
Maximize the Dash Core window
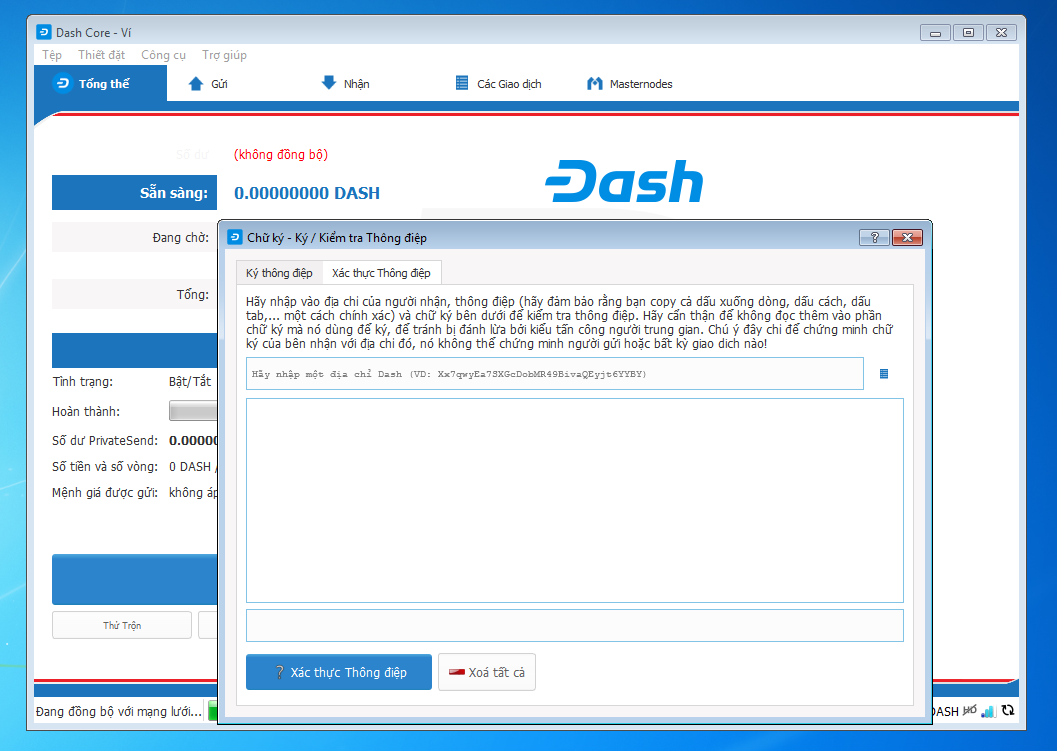(968, 32)
